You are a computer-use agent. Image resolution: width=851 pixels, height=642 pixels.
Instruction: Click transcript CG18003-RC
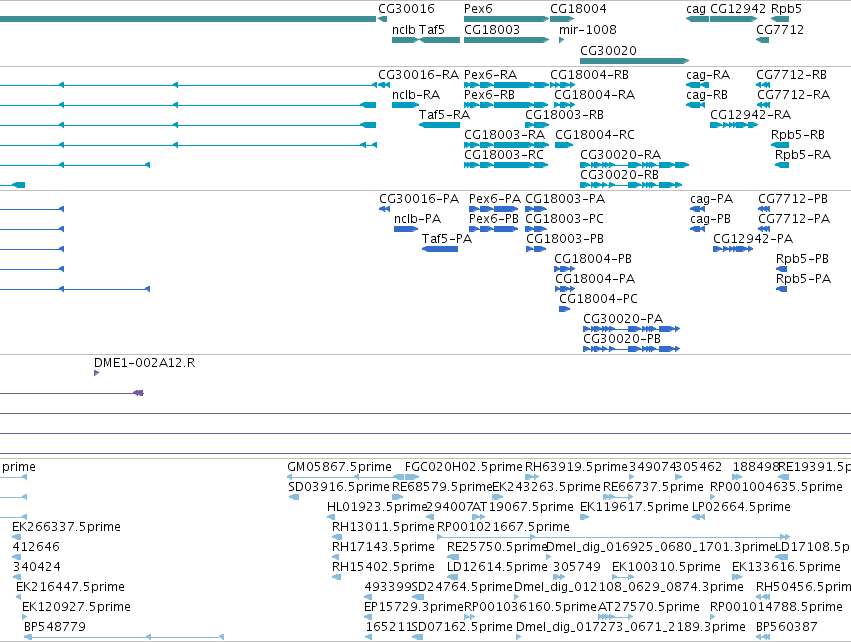pyautogui.click(x=506, y=165)
